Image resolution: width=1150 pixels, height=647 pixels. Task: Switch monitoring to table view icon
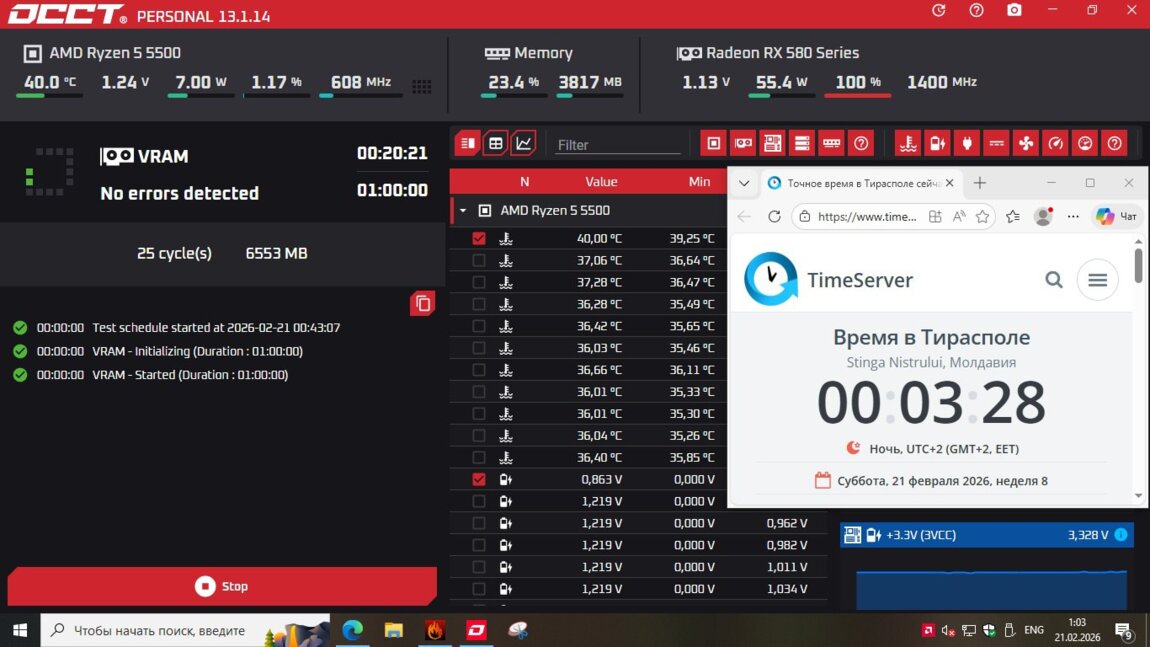495,144
